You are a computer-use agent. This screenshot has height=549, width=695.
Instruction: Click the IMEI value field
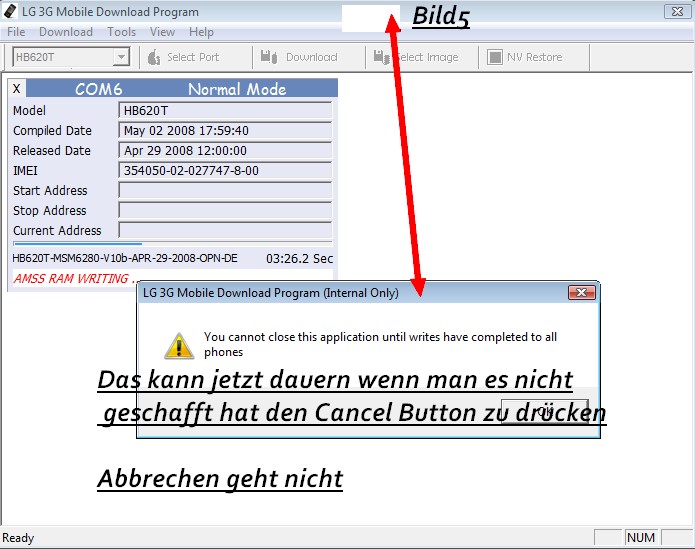click(x=225, y=170)
